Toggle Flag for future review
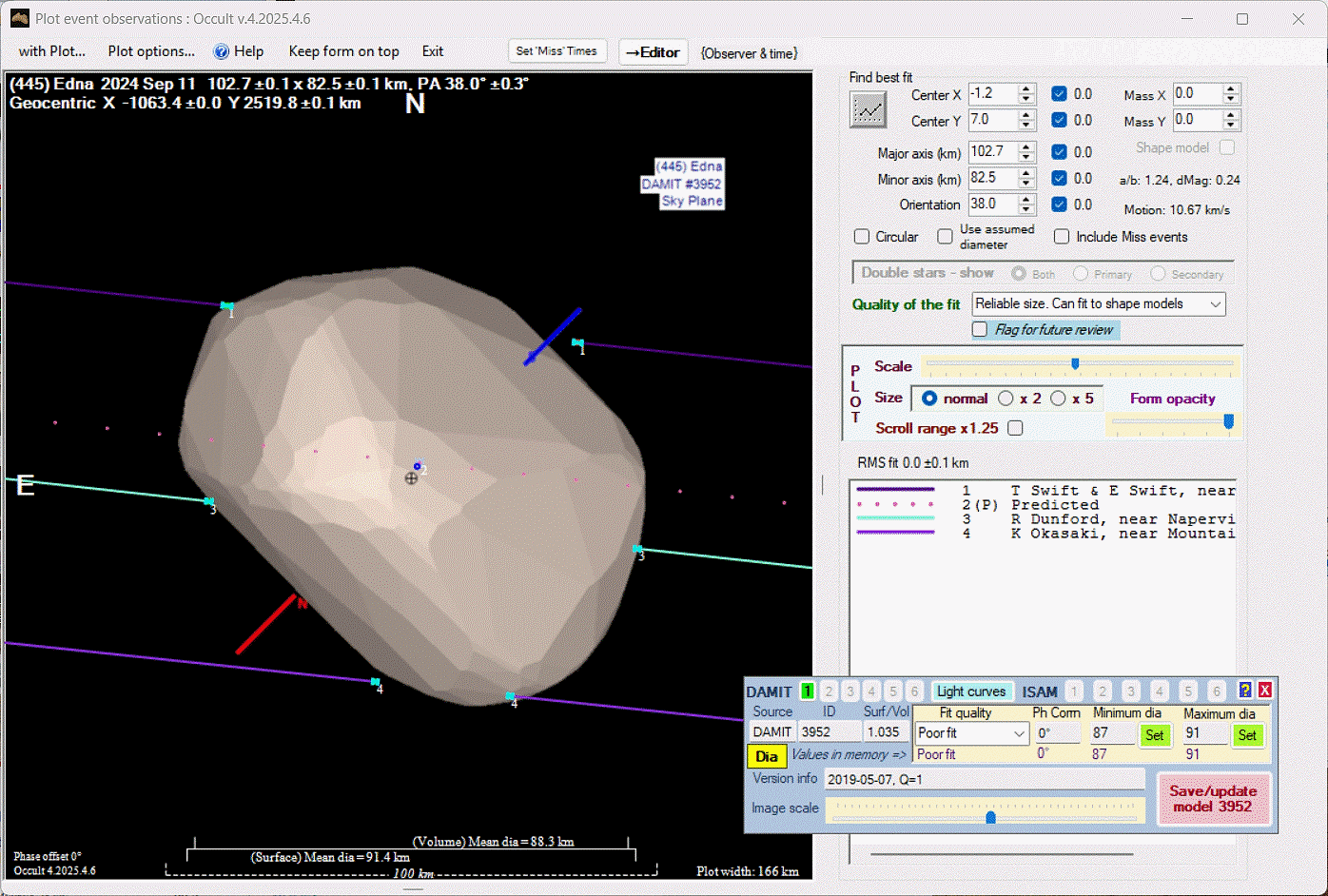 click(980, 329)
